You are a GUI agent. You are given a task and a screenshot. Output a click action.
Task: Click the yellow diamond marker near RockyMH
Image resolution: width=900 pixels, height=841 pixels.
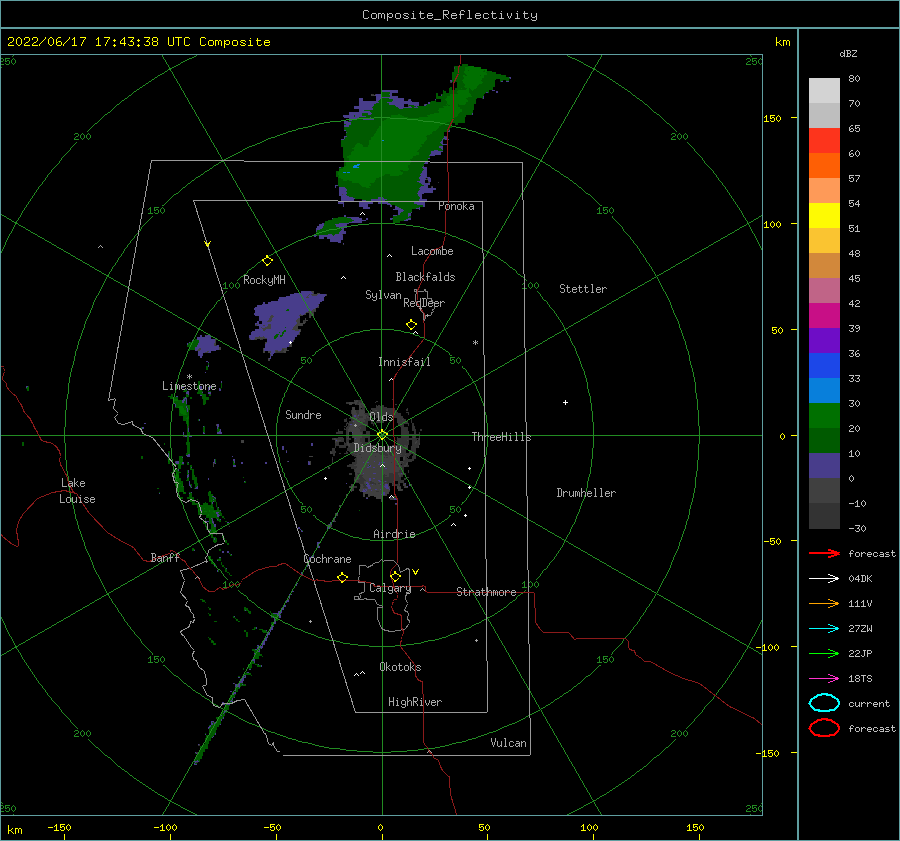267,261
